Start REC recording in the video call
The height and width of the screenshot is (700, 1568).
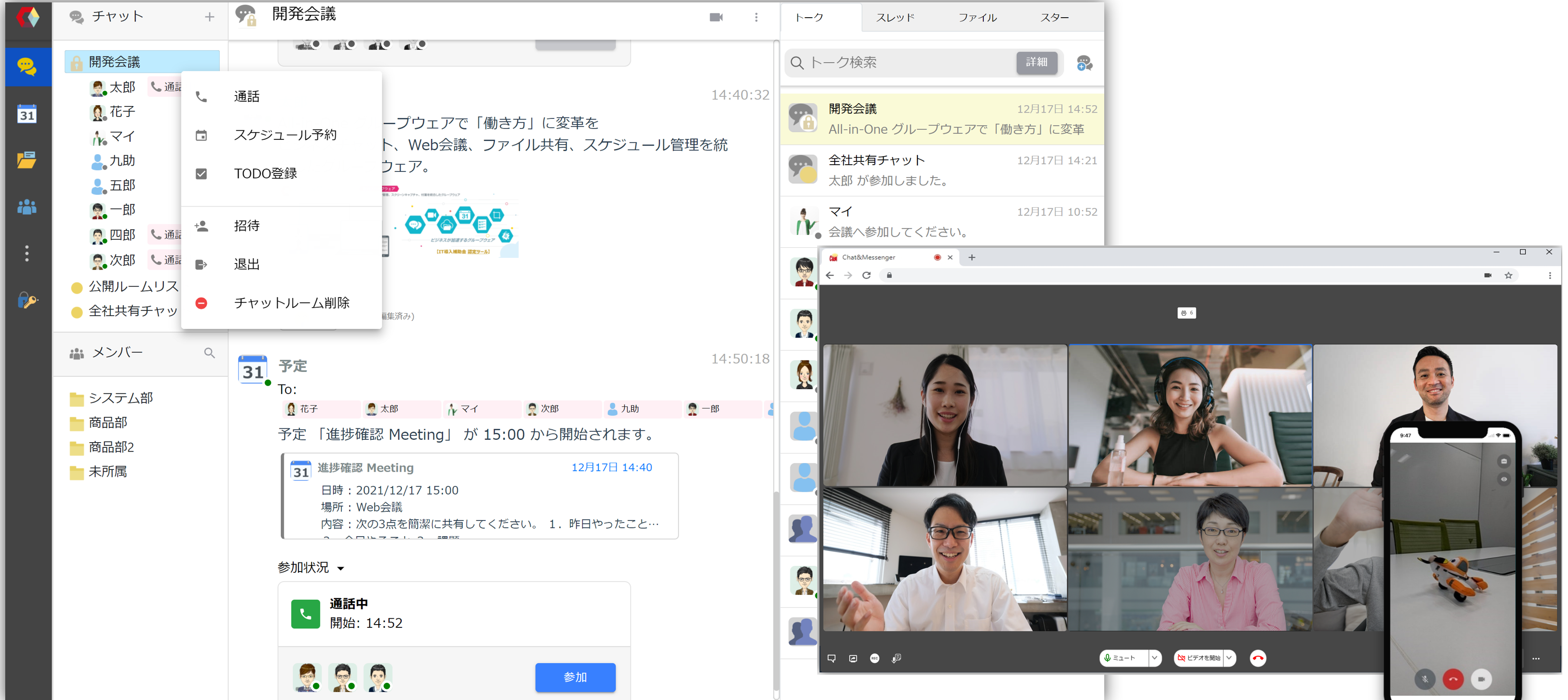(x=874, y=658)
